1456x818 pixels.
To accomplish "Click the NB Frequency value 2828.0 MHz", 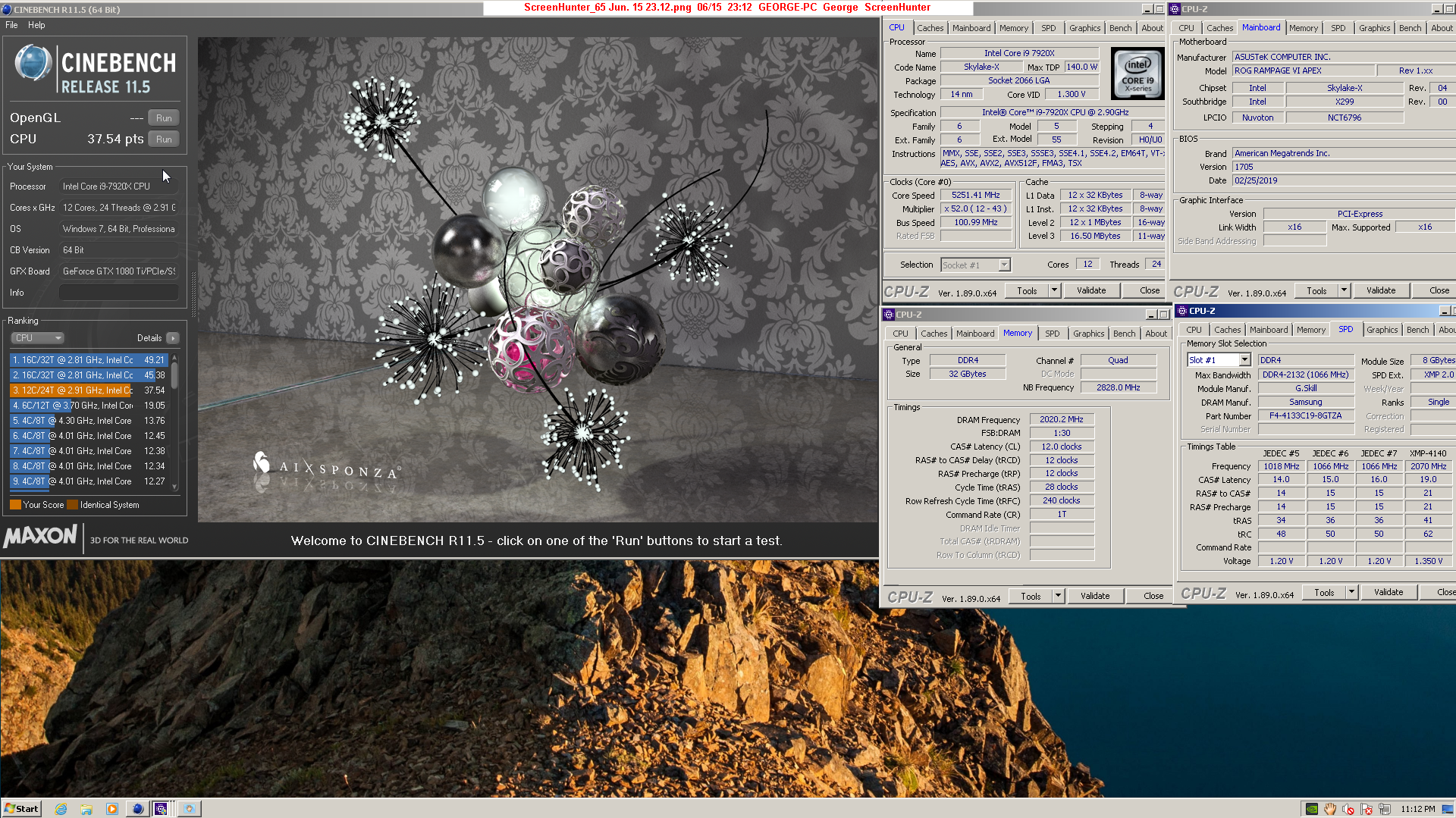I will click(1119, 387).
